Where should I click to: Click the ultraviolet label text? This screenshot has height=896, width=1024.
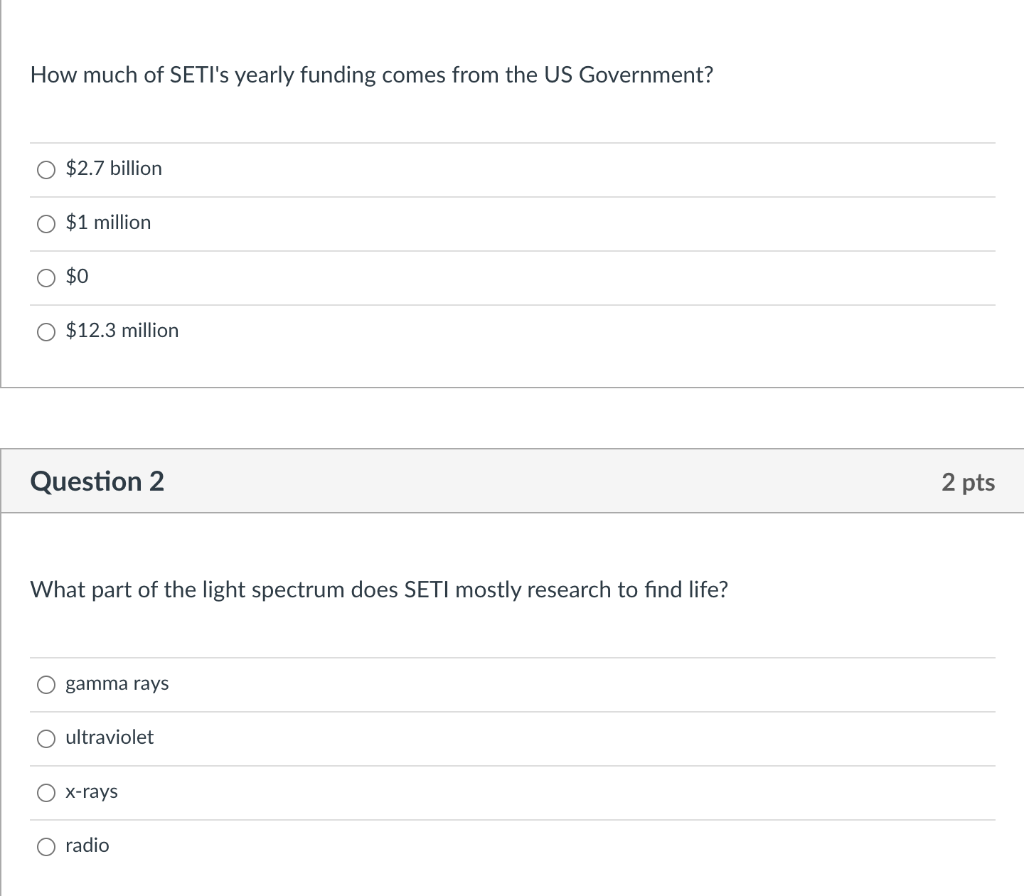tap(108, 738)
